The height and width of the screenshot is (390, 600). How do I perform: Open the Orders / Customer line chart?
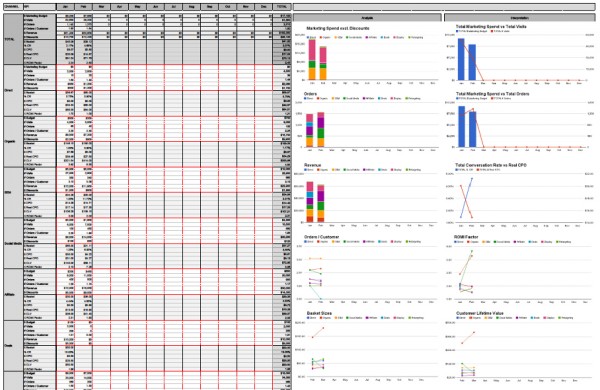click(367, 269)
